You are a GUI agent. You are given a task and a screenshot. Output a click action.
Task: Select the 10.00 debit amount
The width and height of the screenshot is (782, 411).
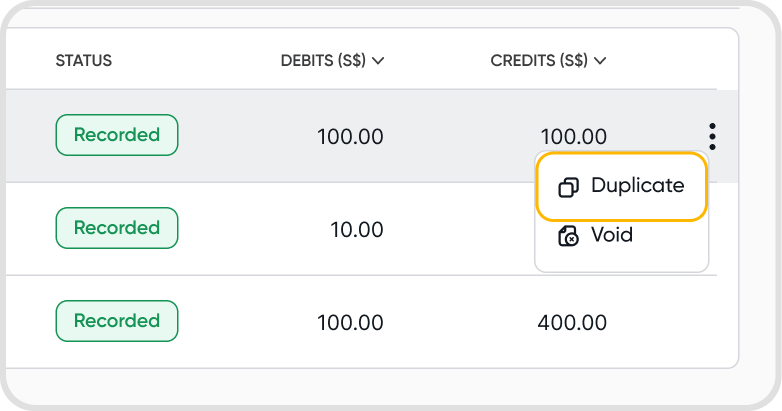[357, 230]
